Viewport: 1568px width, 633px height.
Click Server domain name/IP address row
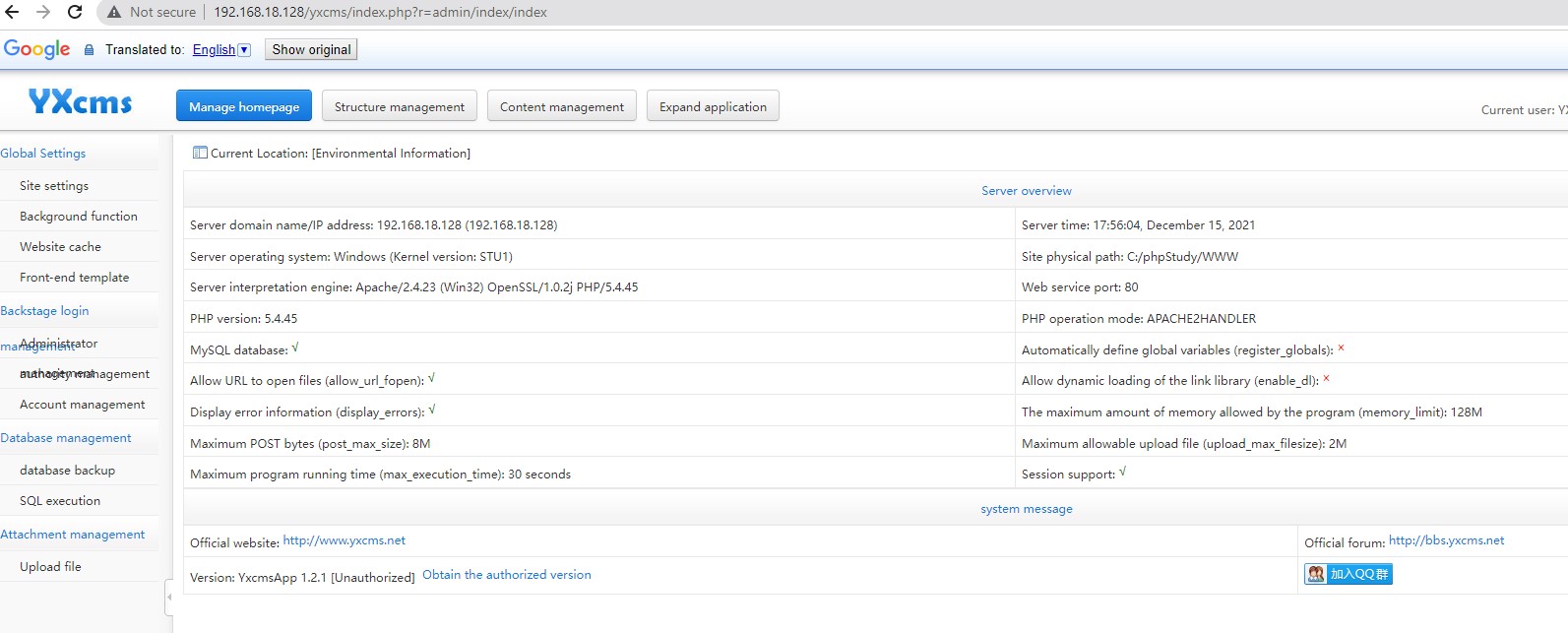pyautogui.click(x=598, y=224)
